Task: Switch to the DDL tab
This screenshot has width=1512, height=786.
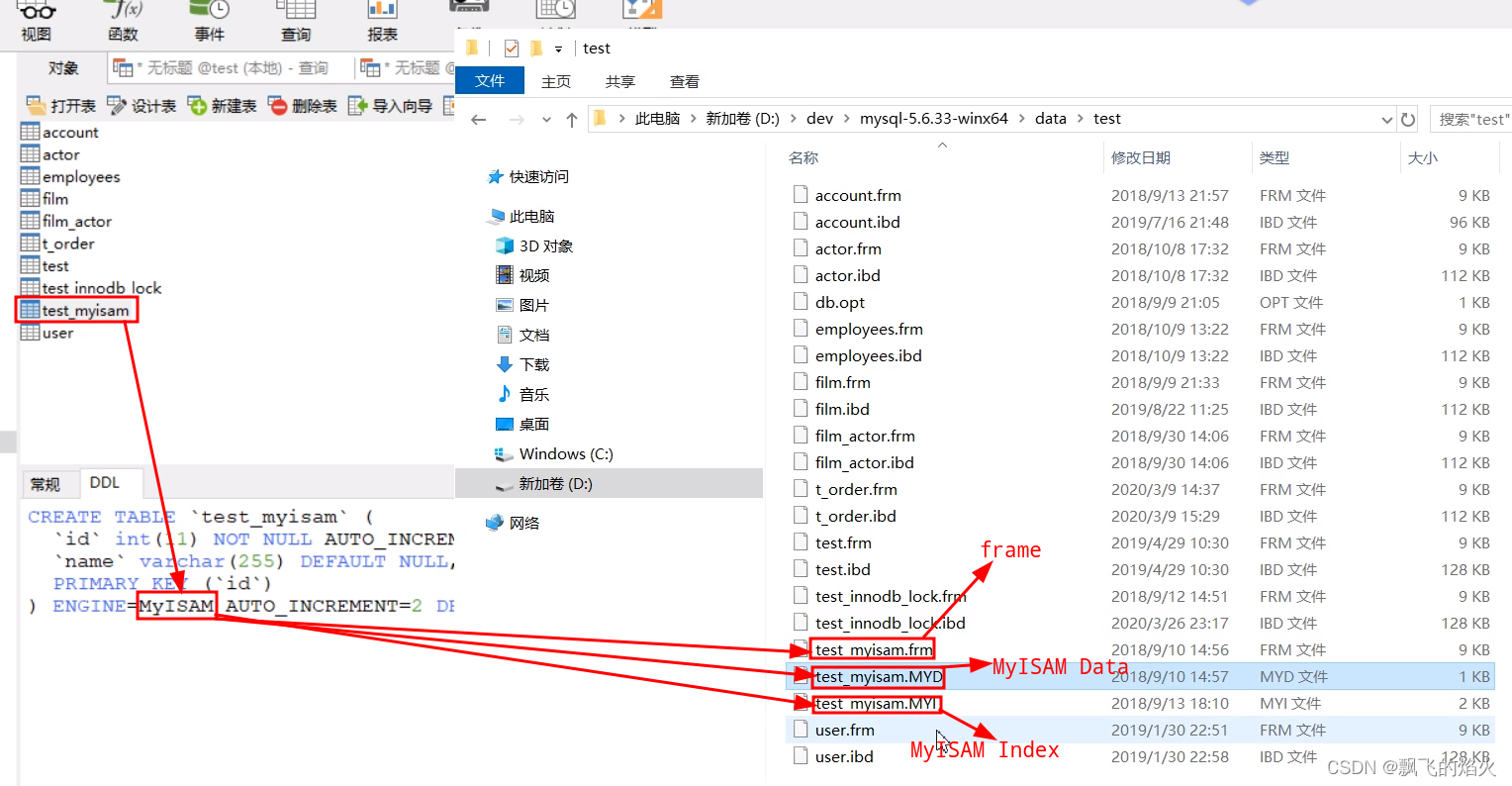Action: [x=105, y=483]
